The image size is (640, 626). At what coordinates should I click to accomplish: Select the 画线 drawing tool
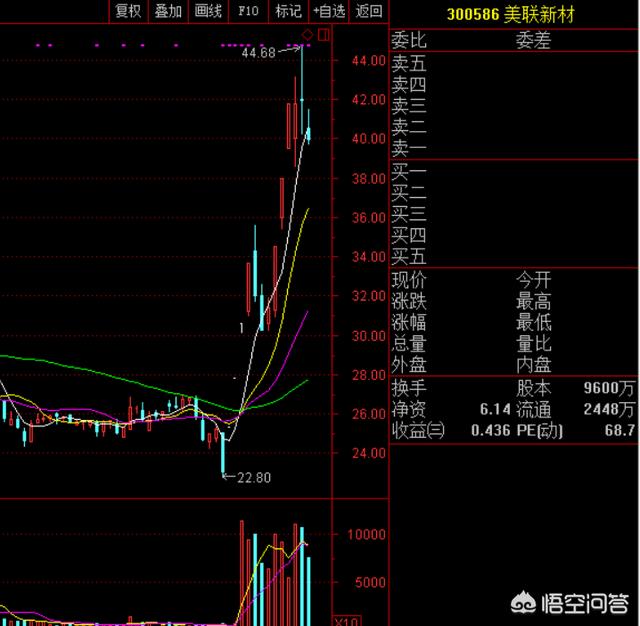point(208,11)
